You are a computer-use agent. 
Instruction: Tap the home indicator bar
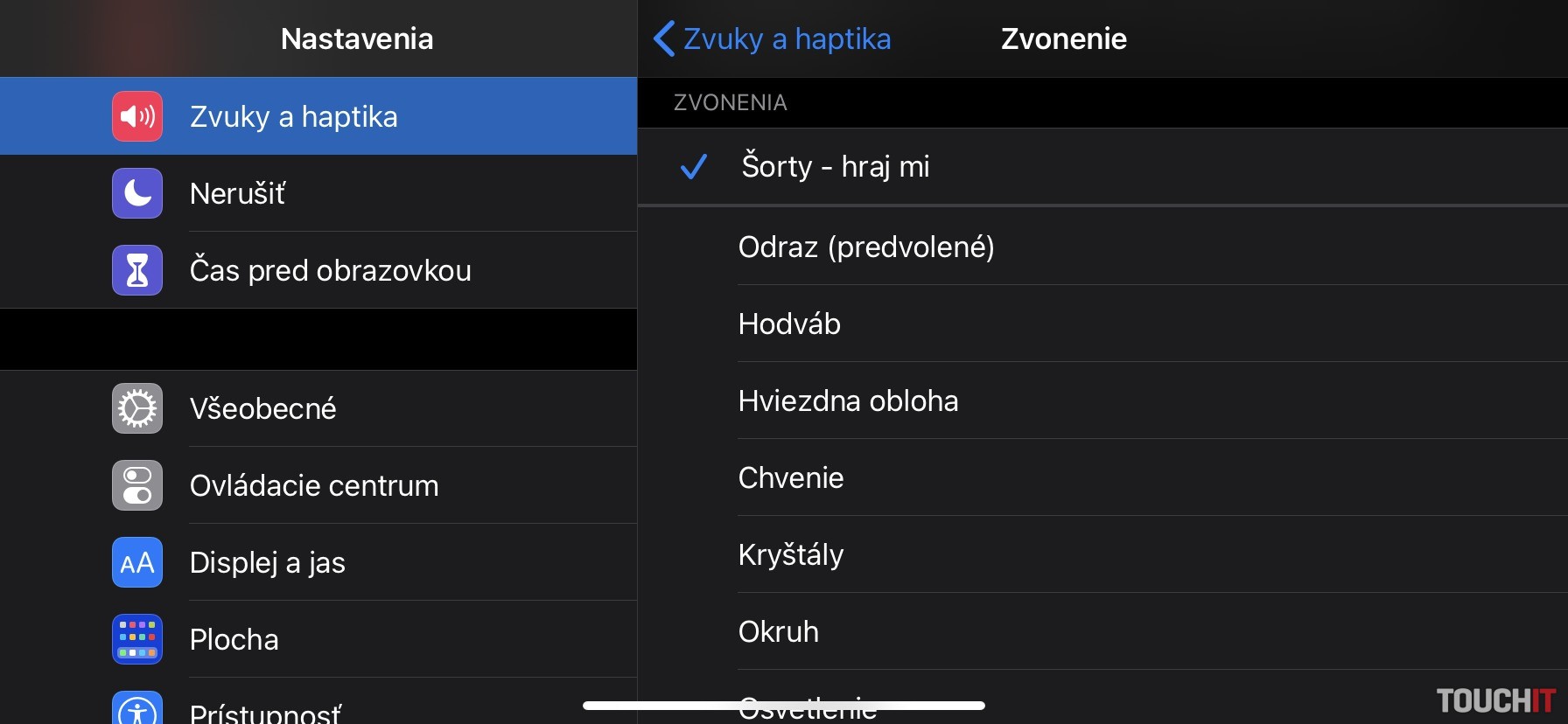[x=783, y=706]
